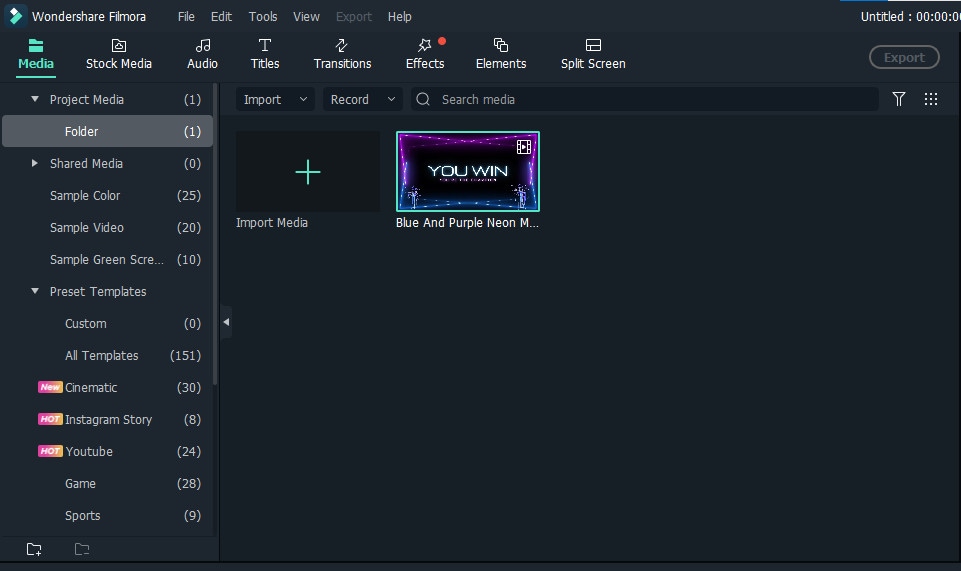Select the Game templates category
This screenshot has height=571, width=961.
tap(107, 483)
